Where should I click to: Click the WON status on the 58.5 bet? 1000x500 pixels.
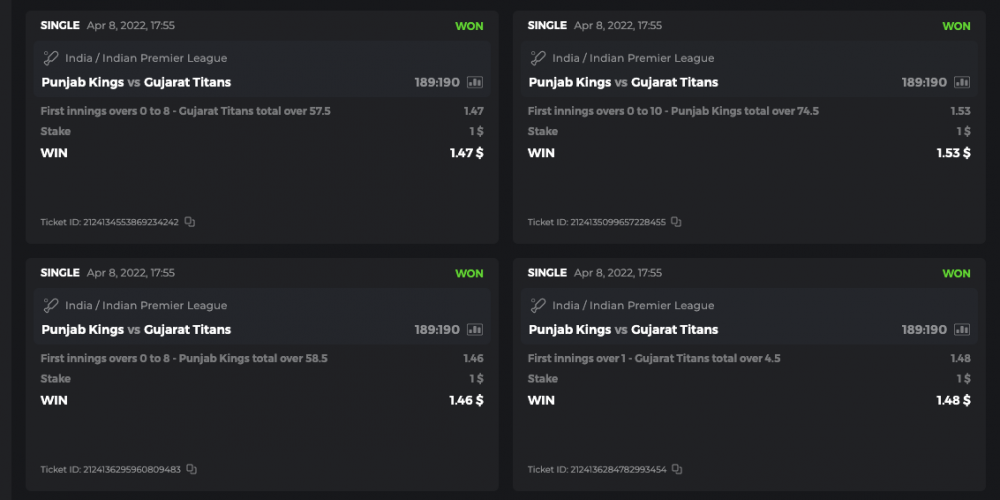pyautogui.click(x=469, y=273)
